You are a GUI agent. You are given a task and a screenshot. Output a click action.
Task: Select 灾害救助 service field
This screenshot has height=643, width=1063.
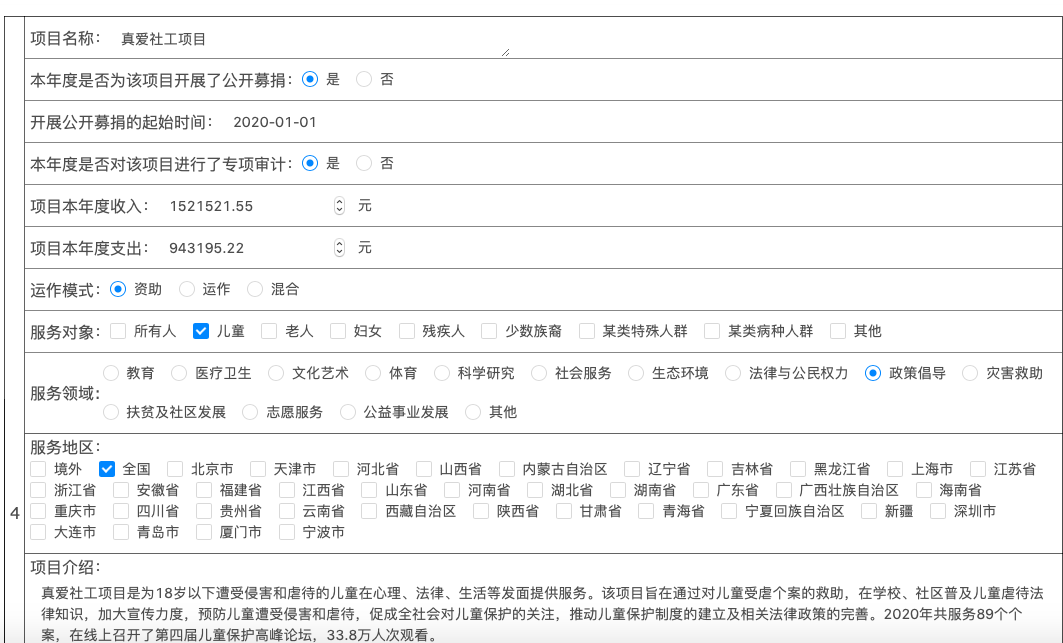970,373
